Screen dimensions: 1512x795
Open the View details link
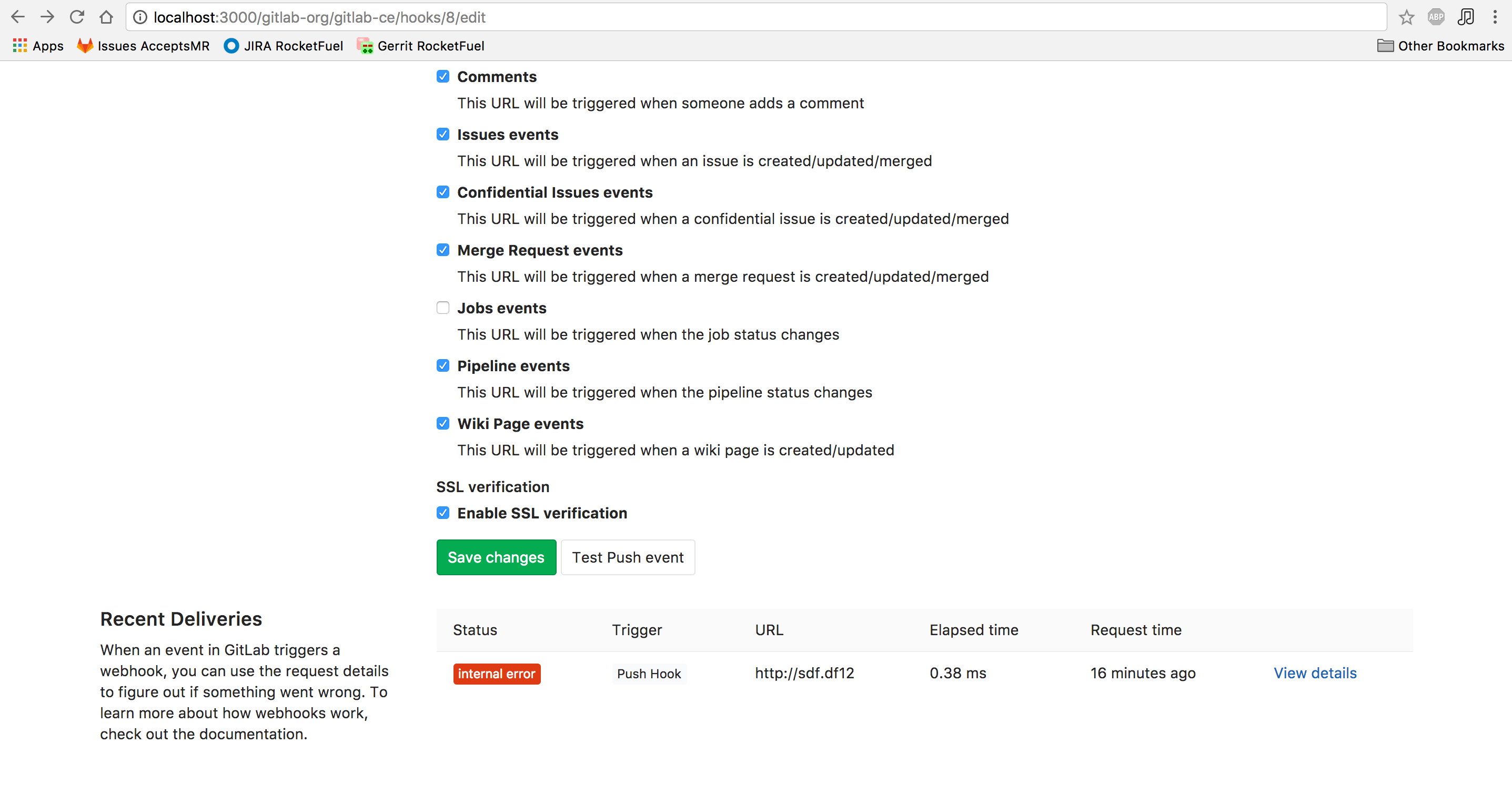point(1315,673)
